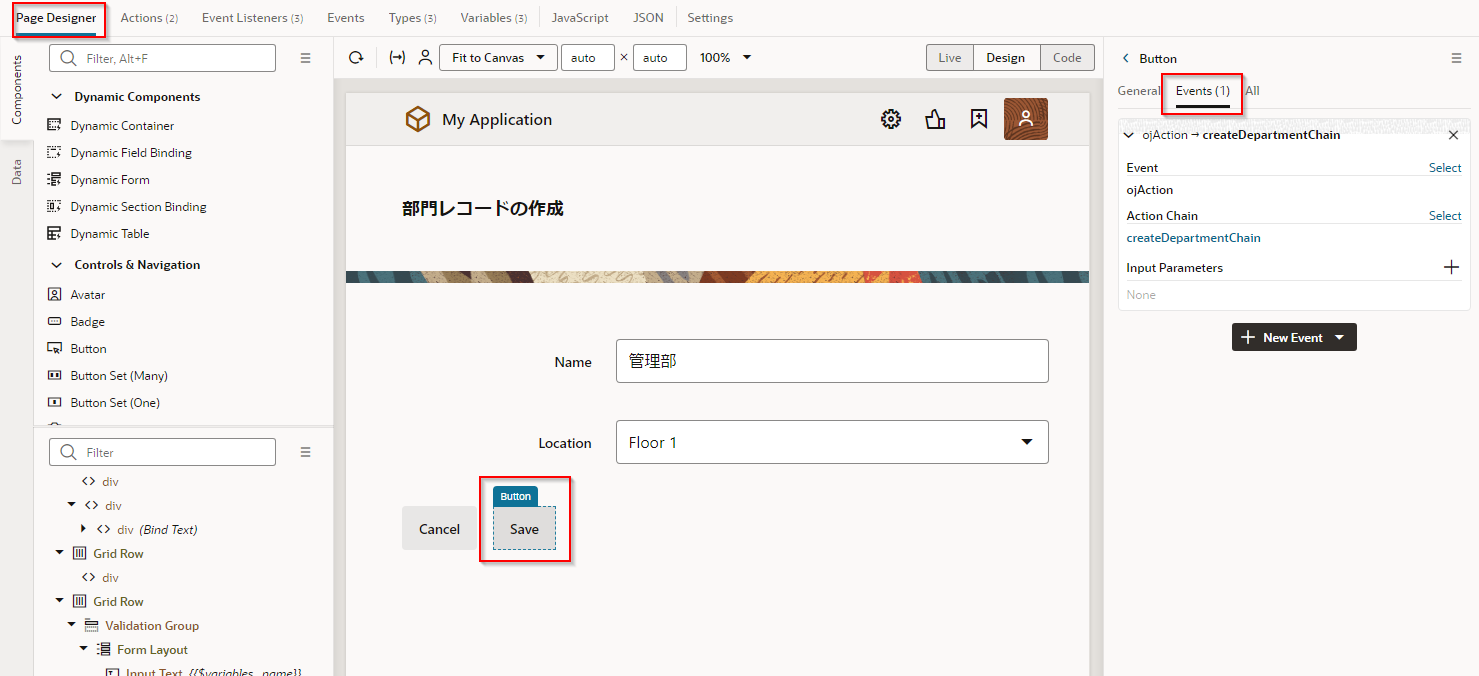Switch canvas to Code mode
1479x676 pixels.
[x=1067, y=58]
